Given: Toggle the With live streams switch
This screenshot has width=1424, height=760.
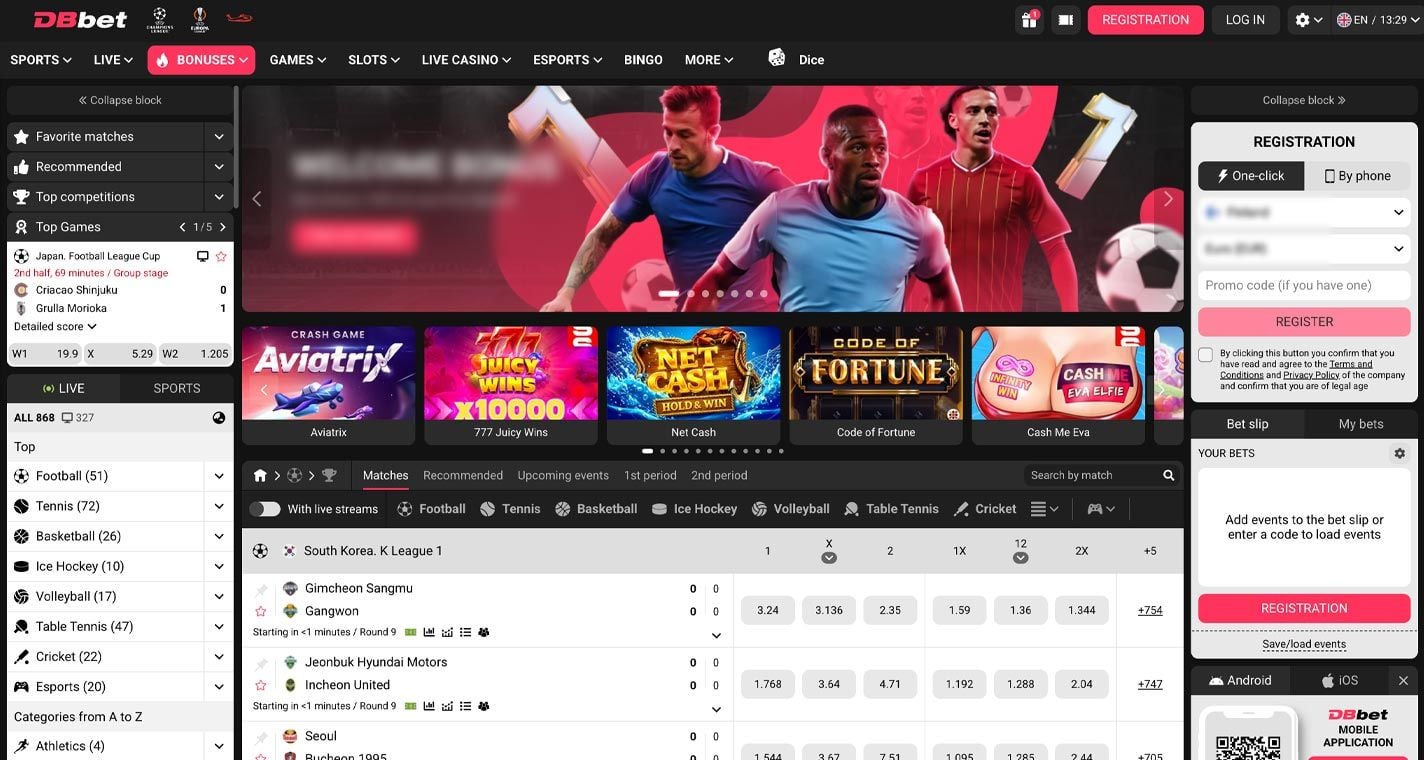Looking at the screenshot, I should click(x=265, y=509).
